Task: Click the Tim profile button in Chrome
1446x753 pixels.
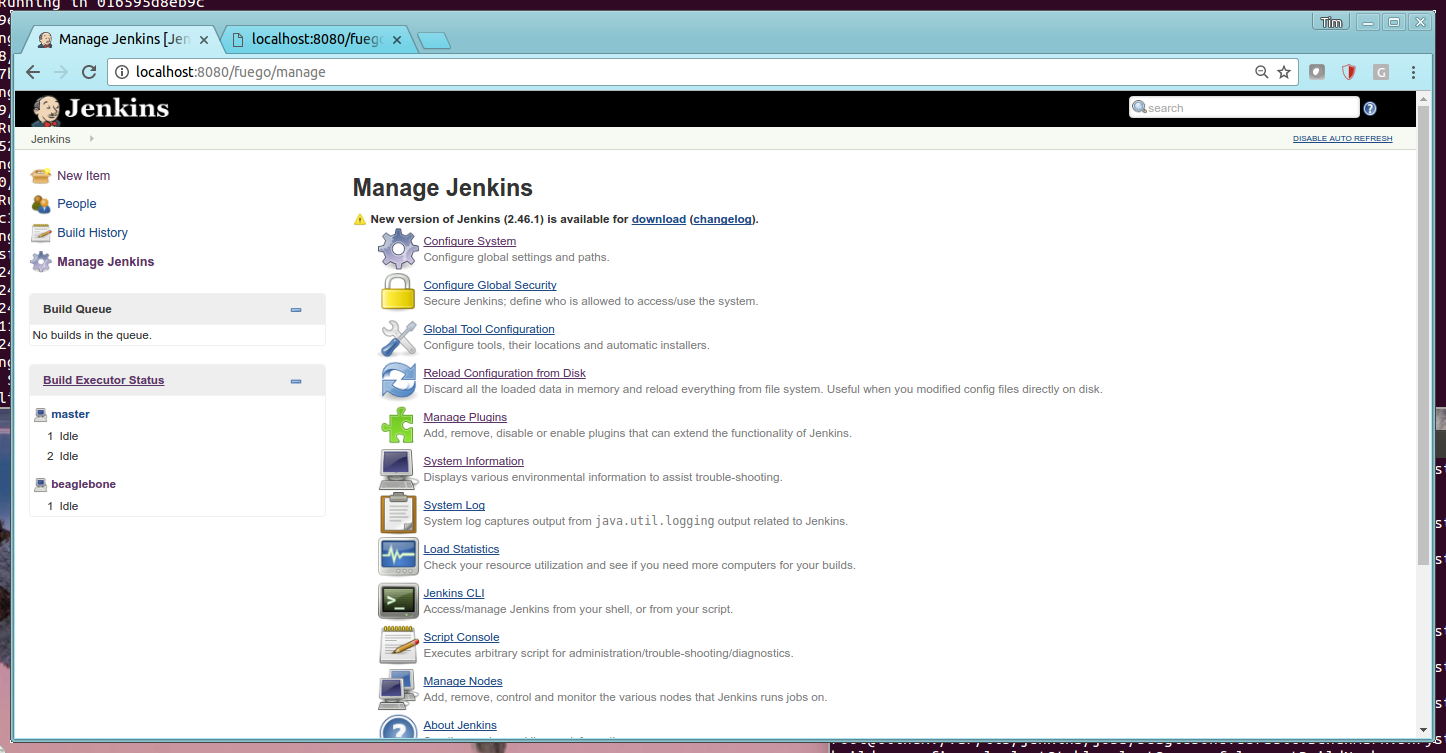Action: tap(1331, 22)
